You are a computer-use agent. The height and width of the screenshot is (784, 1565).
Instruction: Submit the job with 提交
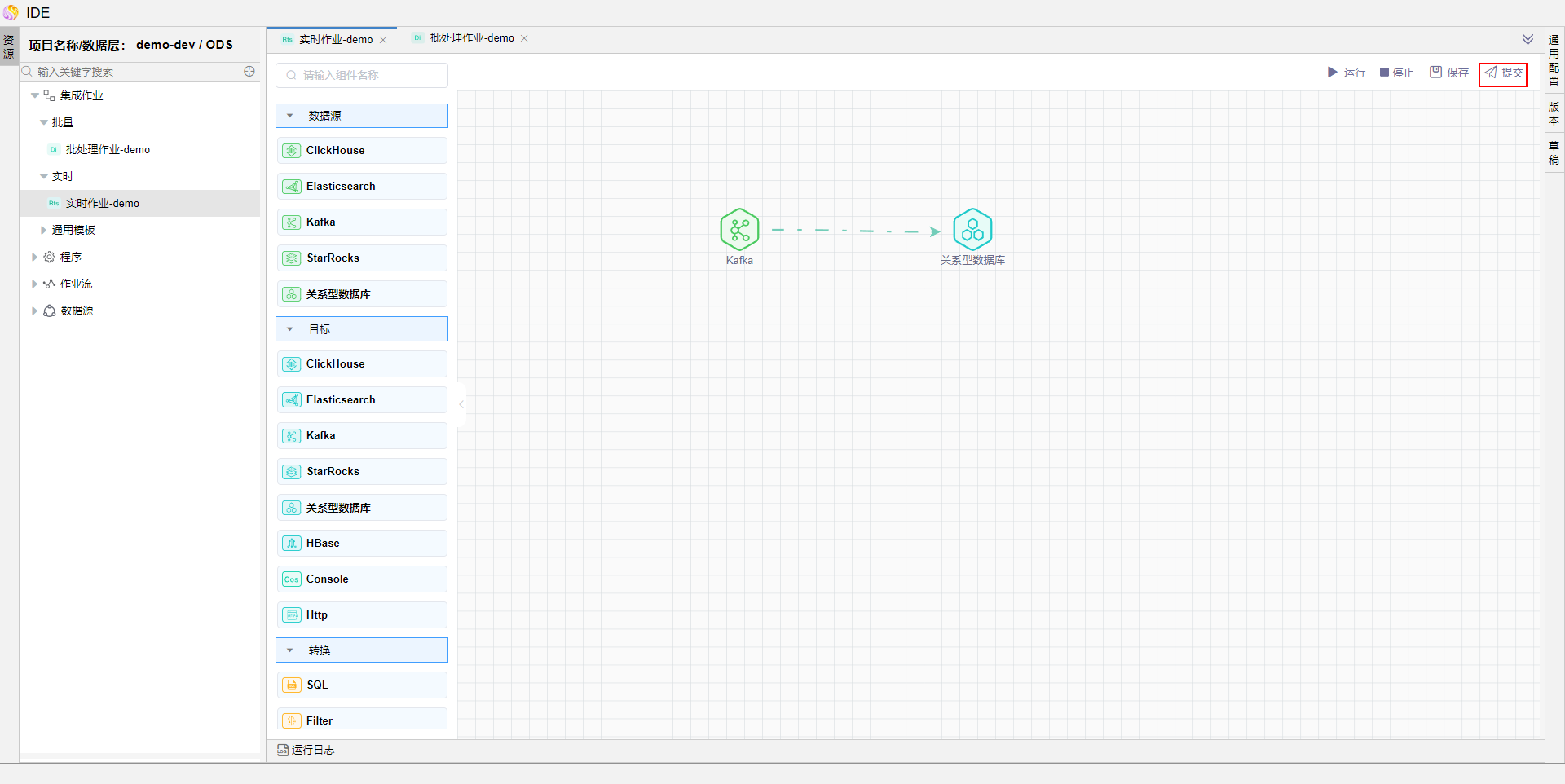click(x=1503, y=73)
